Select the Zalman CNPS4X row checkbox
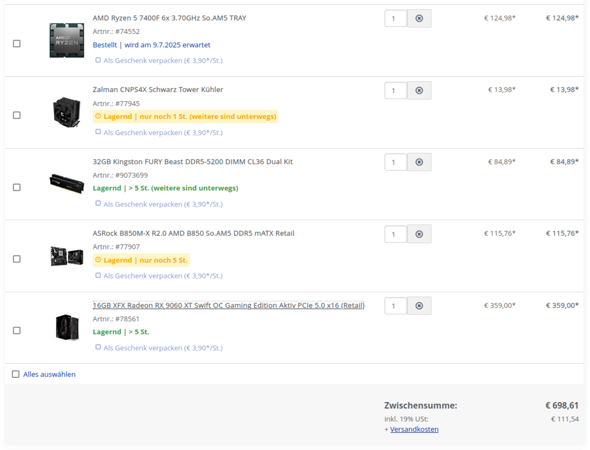This screenshot has height=450, width=590. pos(17,115)
